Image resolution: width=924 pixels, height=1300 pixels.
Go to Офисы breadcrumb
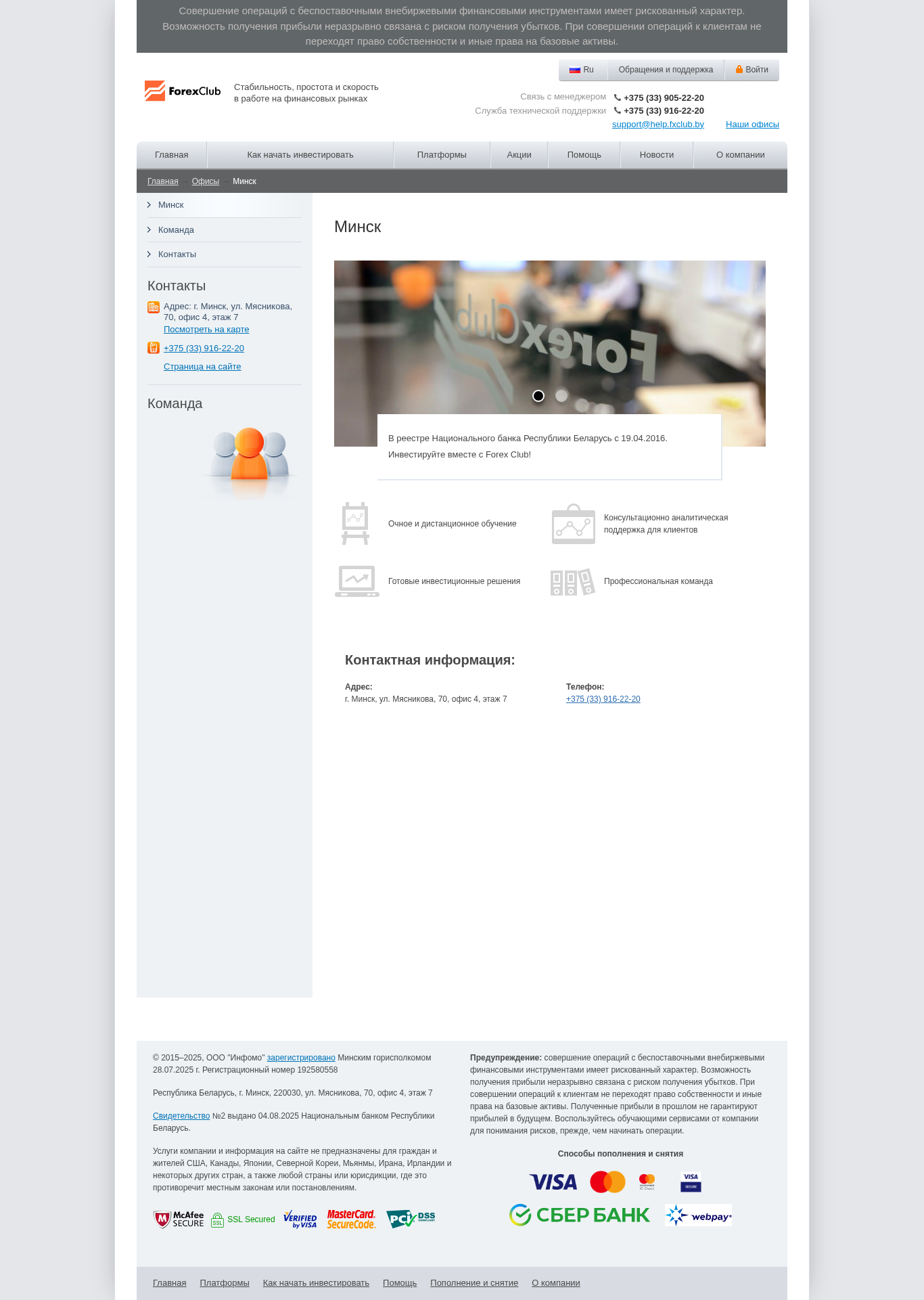206,181
